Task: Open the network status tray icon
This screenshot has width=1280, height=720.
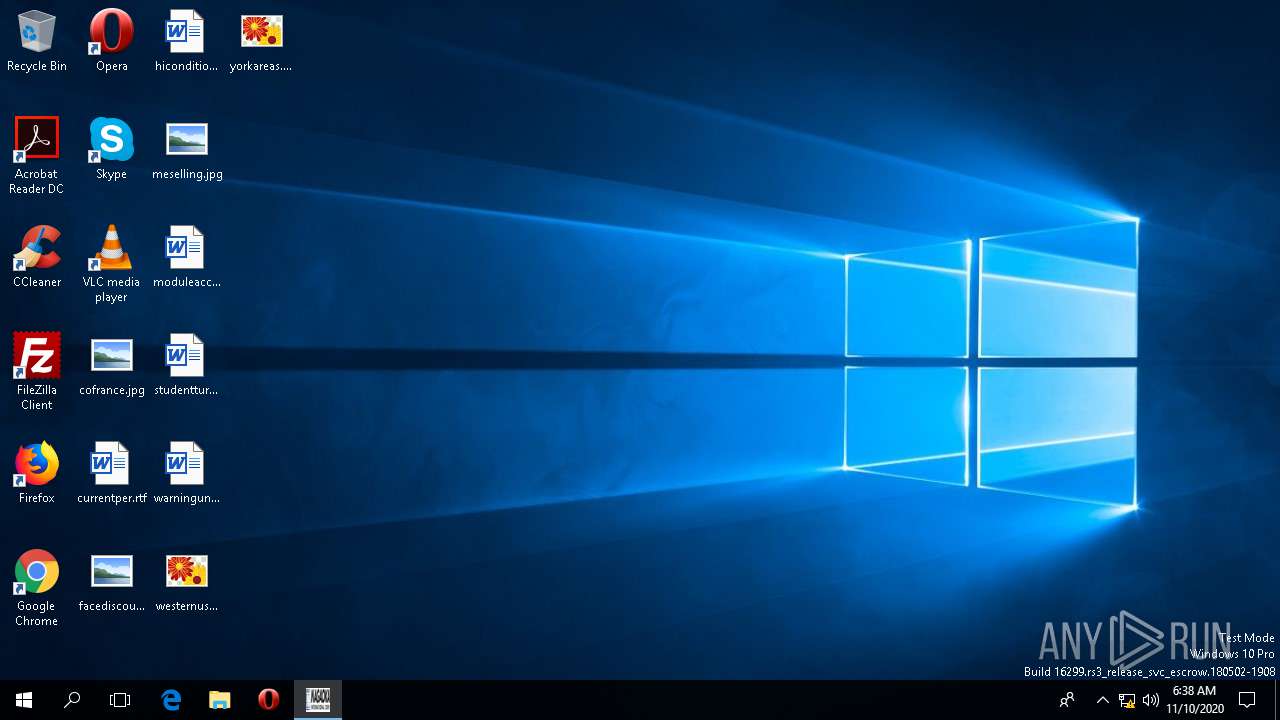Action: tap(1127, 700)
